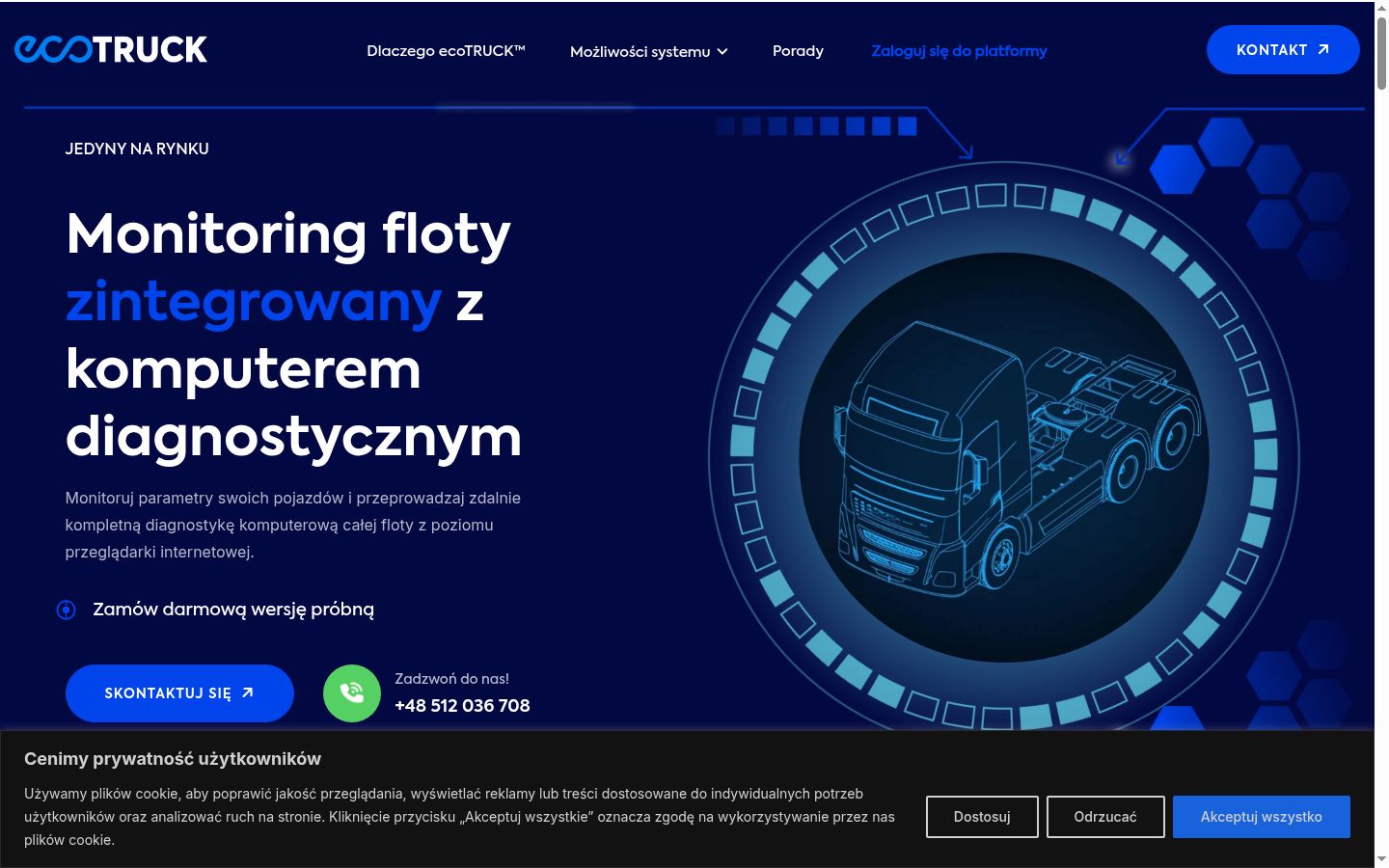Click the target icon beside free trial text

coord(66,610)
